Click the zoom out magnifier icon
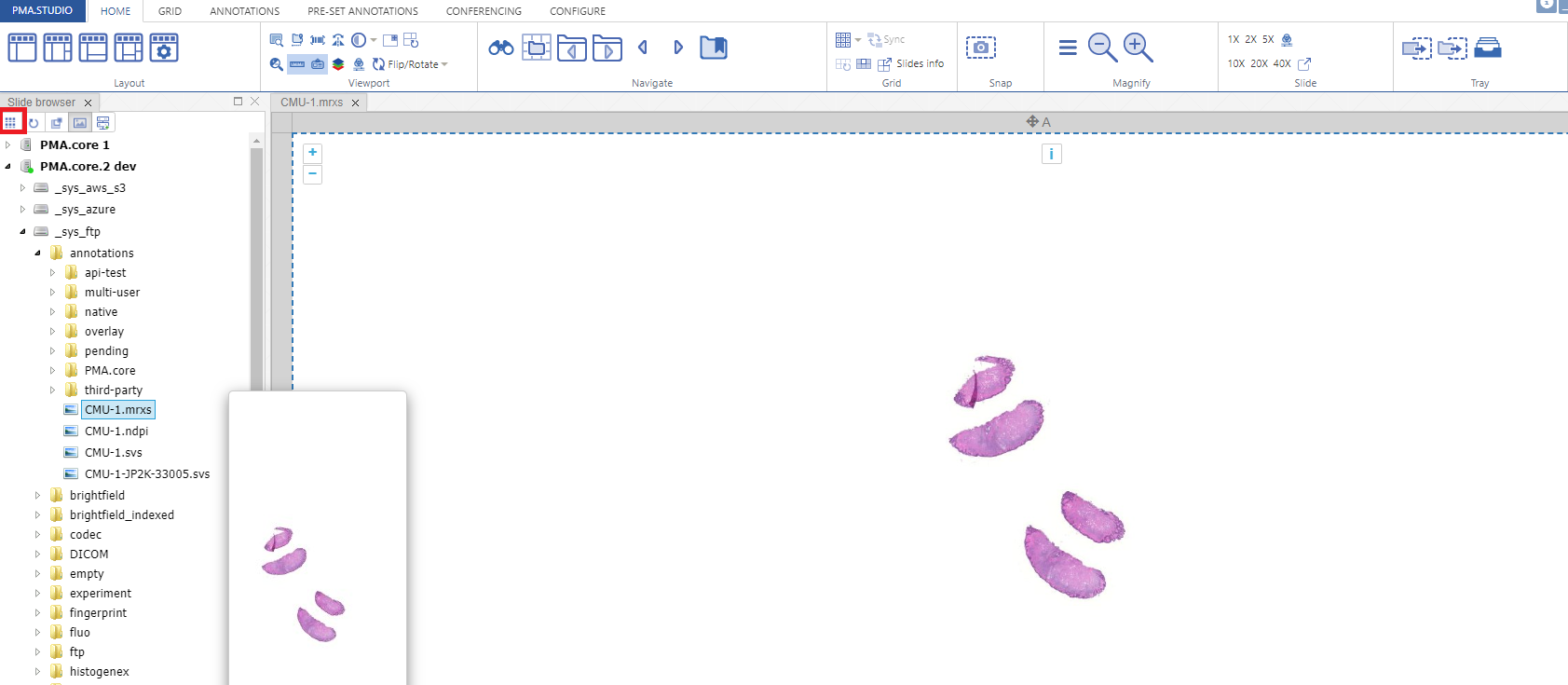Screen dimensions: 1568x685 point(1102,48)
